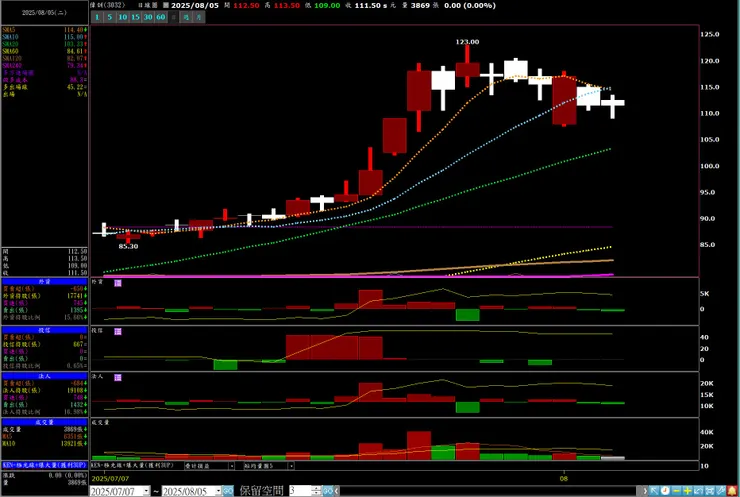Image resolution: width=740 pixels, height=497 pixels.
Task: Click the 85.30 low price label
Action: point(128,246)
